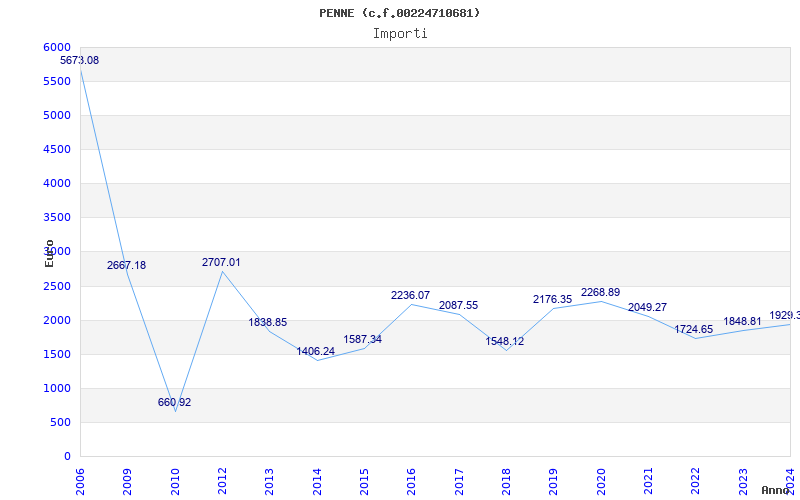Click the 2016 x-axis year label
The width and height of the screenshot is (800, 500).
pos(411,481)
